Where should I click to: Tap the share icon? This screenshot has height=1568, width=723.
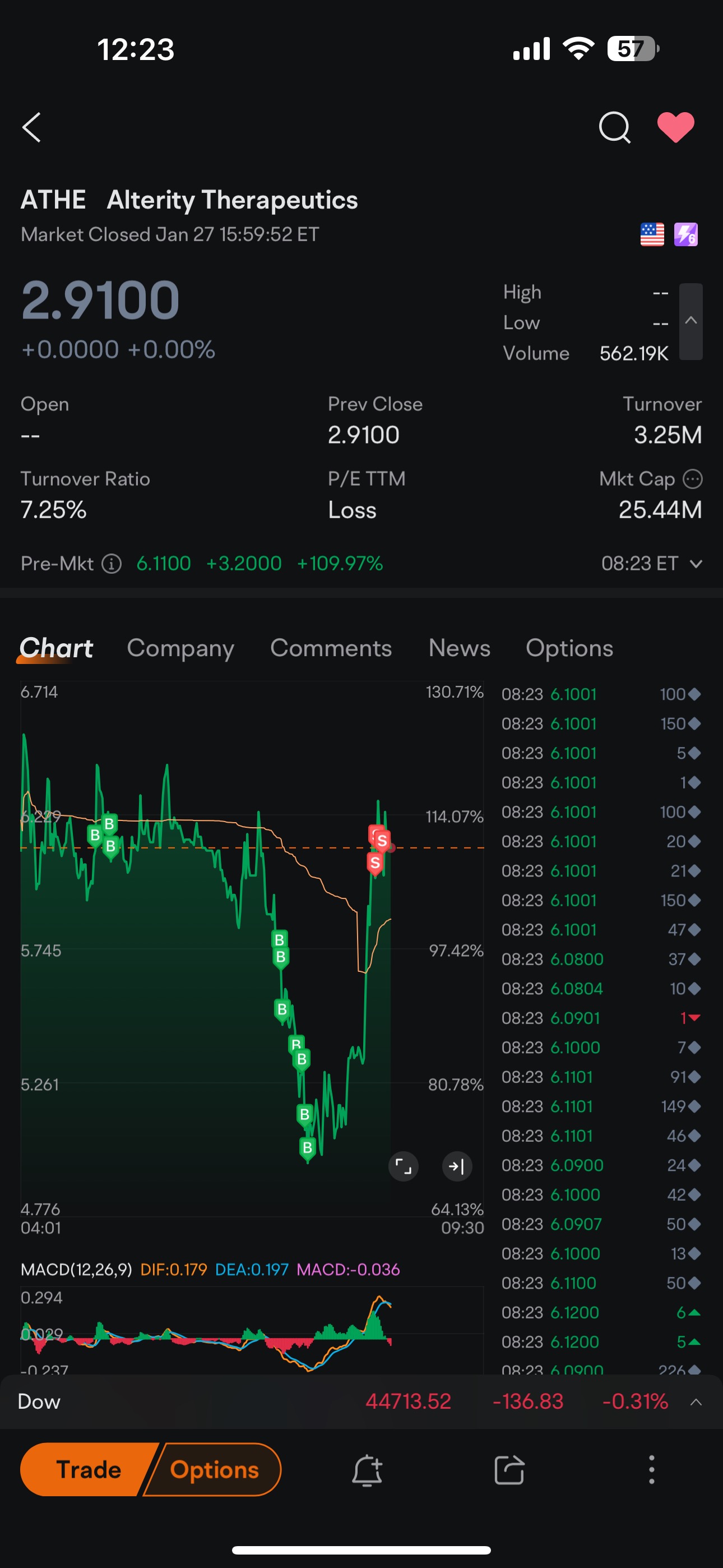pos(509,1470)
